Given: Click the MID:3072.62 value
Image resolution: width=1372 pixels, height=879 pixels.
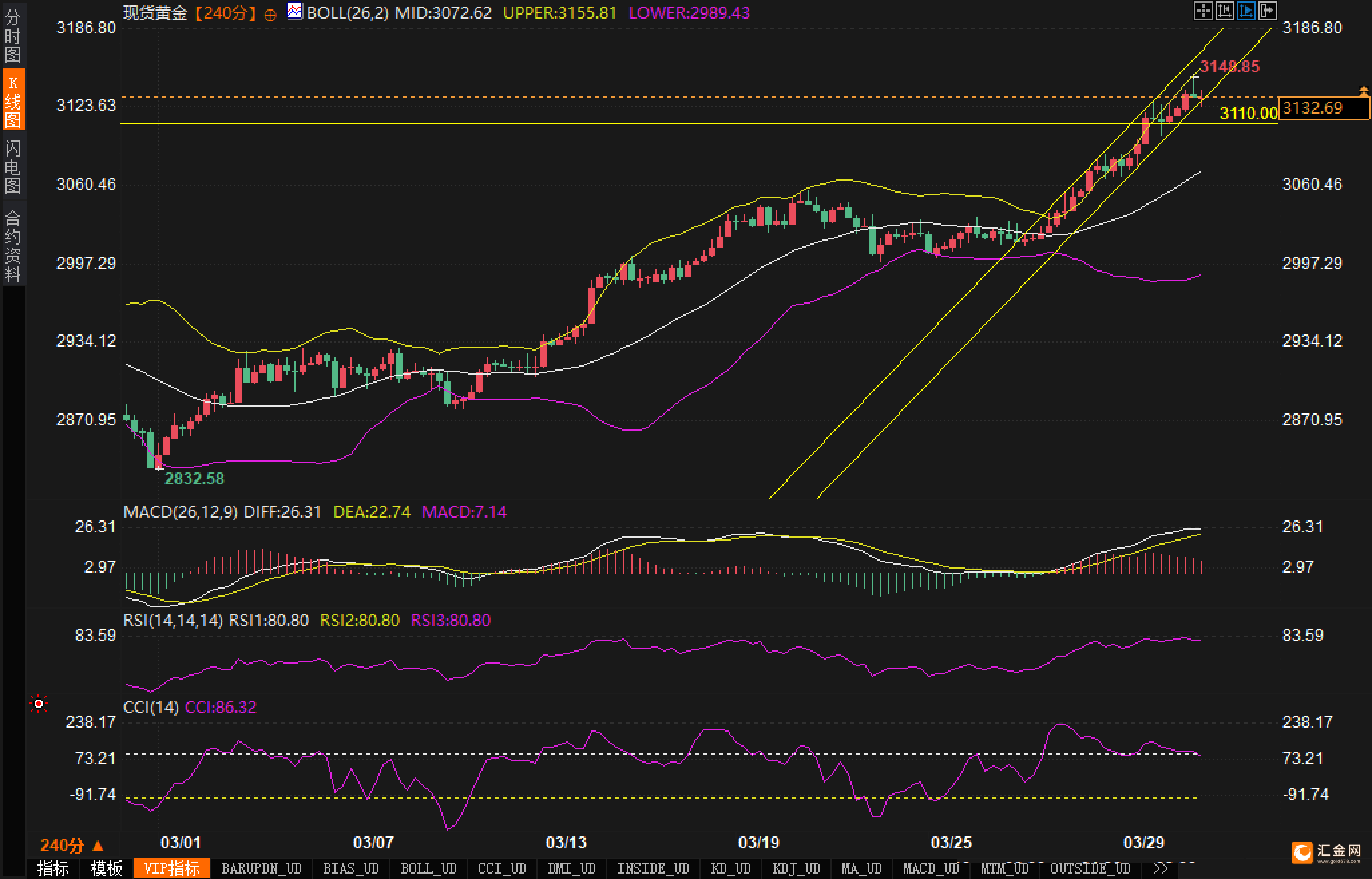Looking at the screenshot, I should (x=443, y=13).
